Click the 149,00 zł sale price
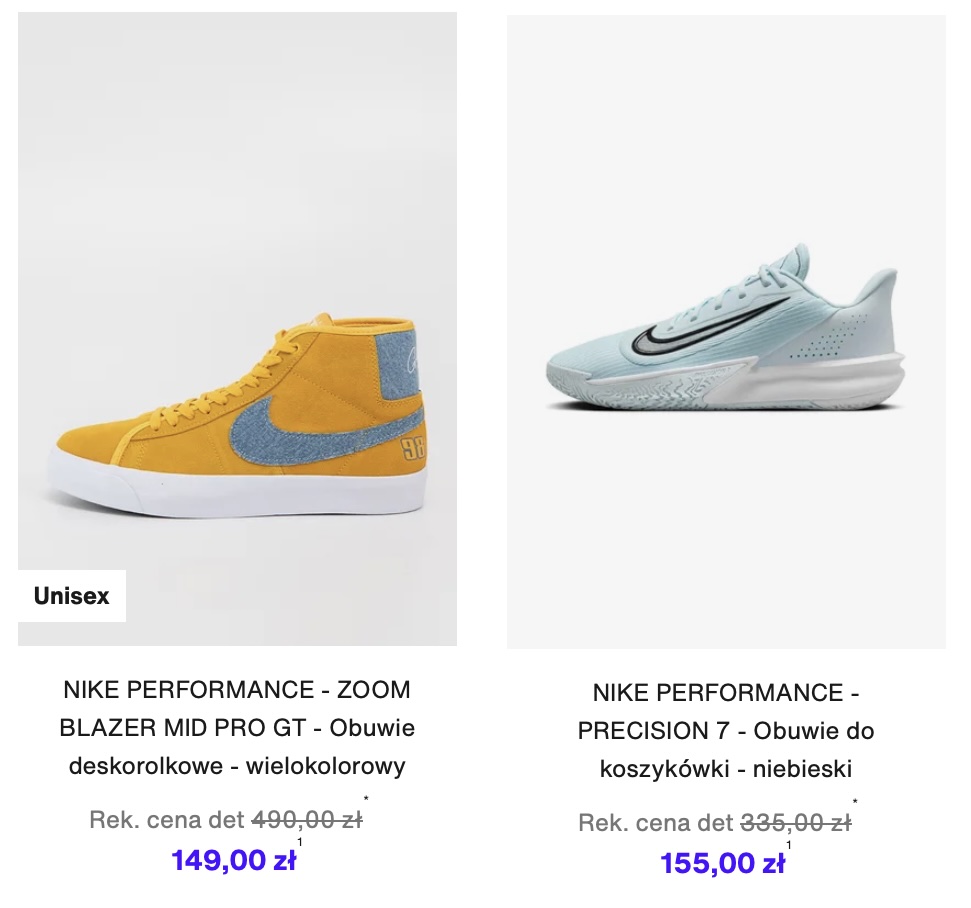The height and width of the screenshot is (908, 971). (233, 860)
